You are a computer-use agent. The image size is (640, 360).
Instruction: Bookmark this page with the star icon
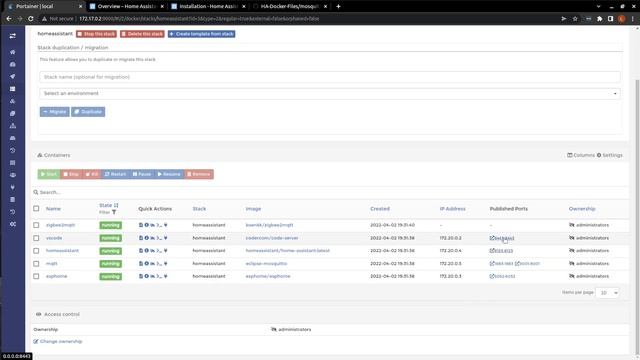tap(575, 19)
